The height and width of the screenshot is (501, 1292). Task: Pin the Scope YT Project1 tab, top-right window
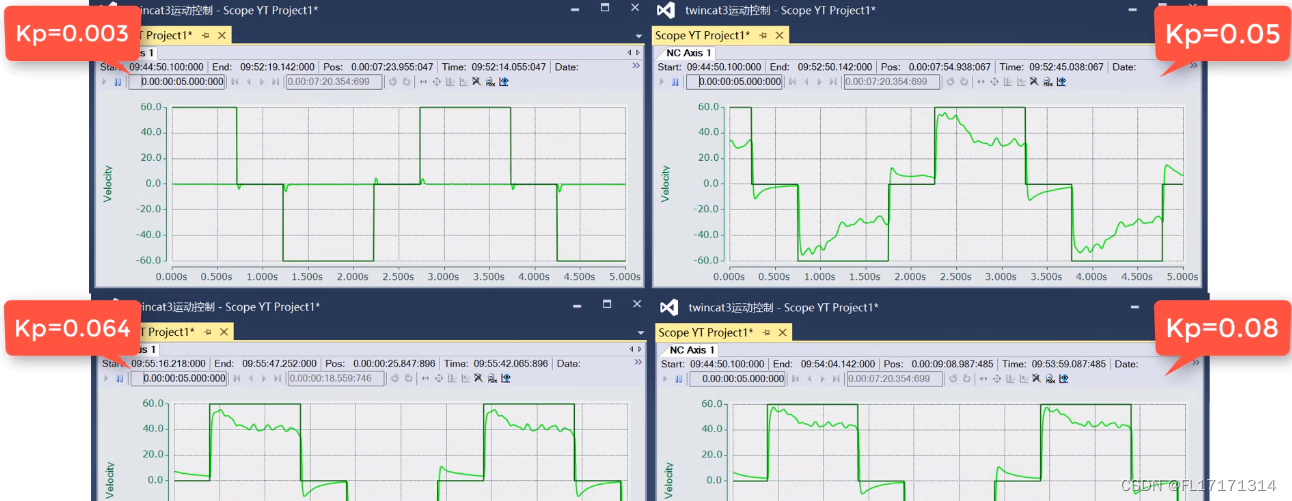[764, 35]
